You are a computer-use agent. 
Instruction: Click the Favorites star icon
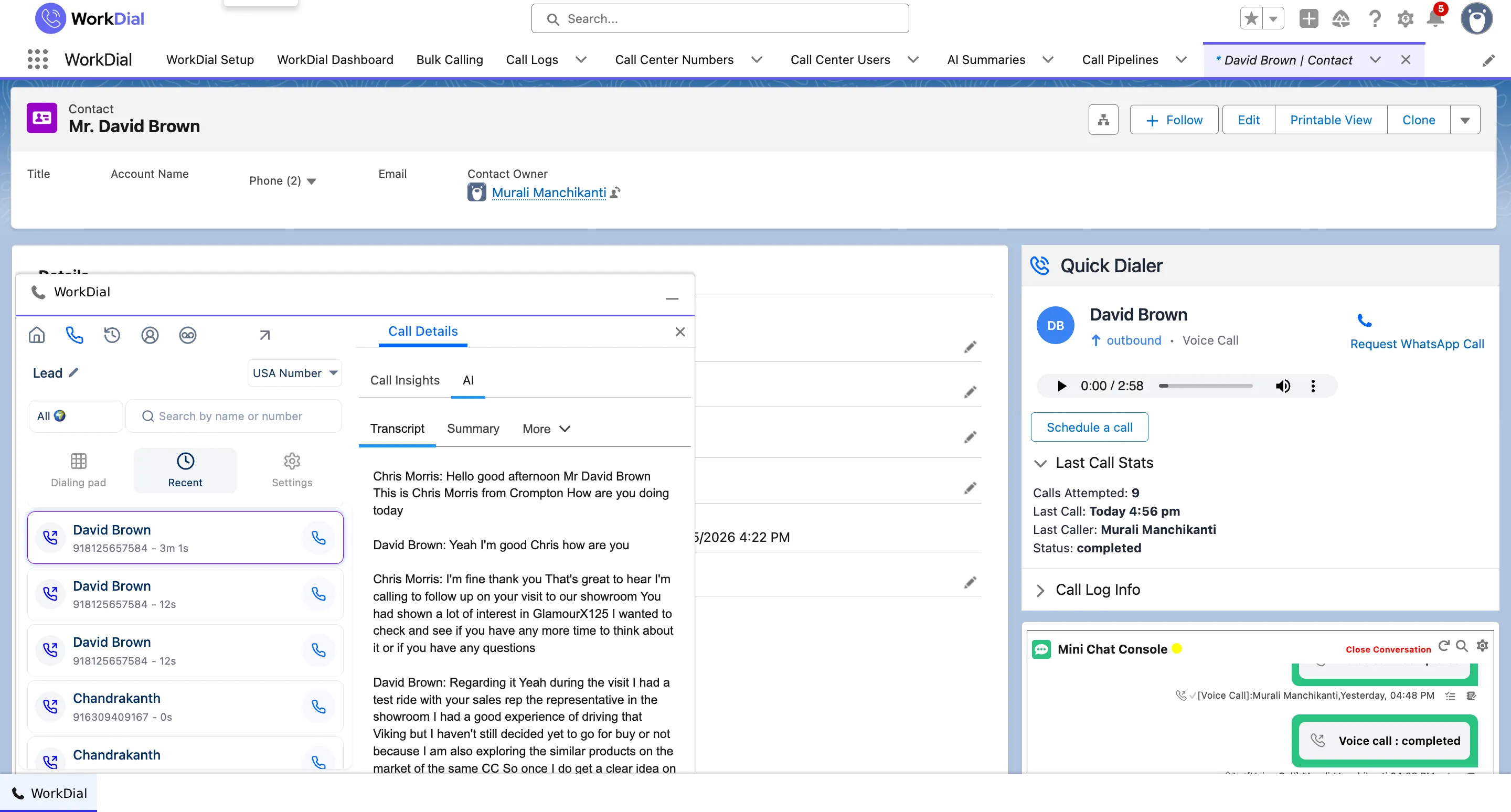1251,19
